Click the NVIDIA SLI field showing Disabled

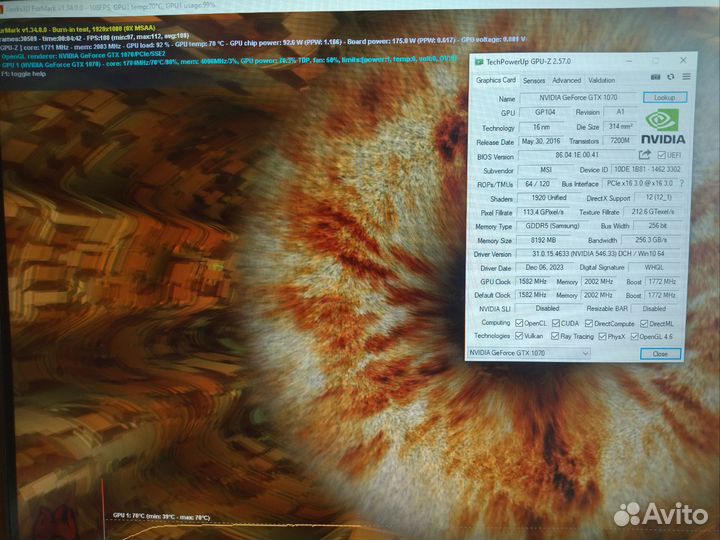pyautogui.click(x=547, y=308)
